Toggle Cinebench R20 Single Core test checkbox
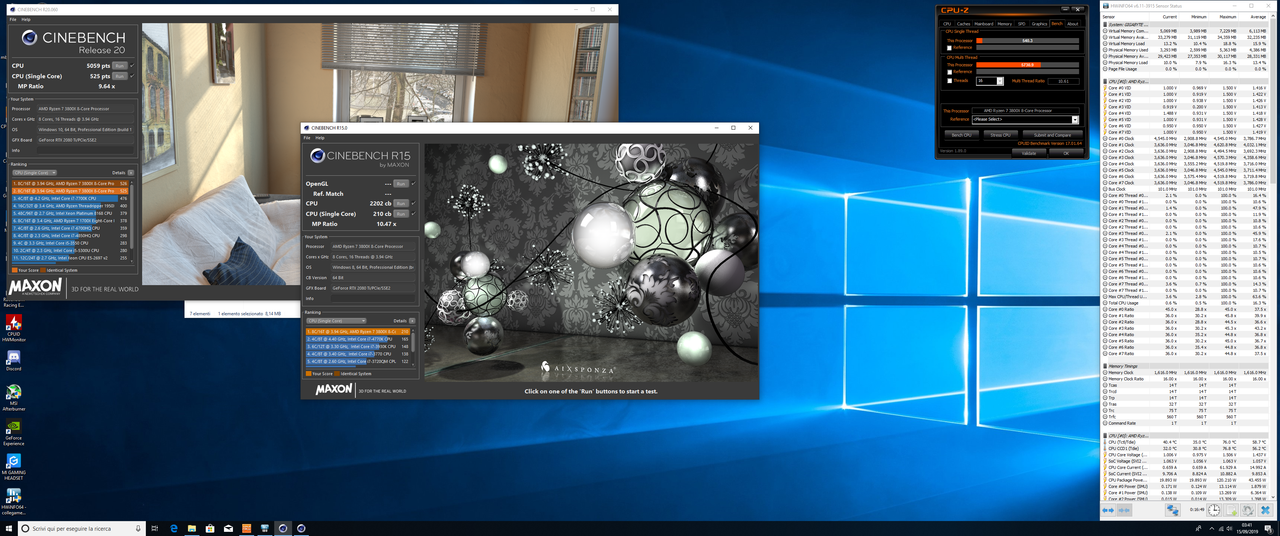 point(131,76)
